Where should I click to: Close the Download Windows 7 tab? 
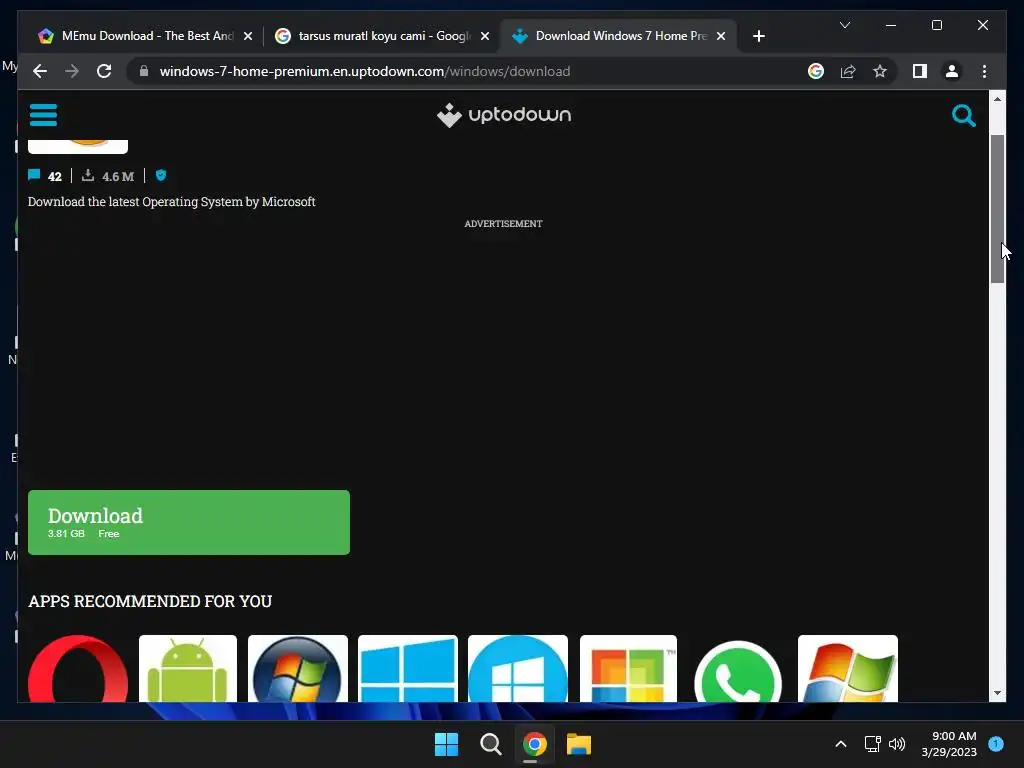point(721,37)
